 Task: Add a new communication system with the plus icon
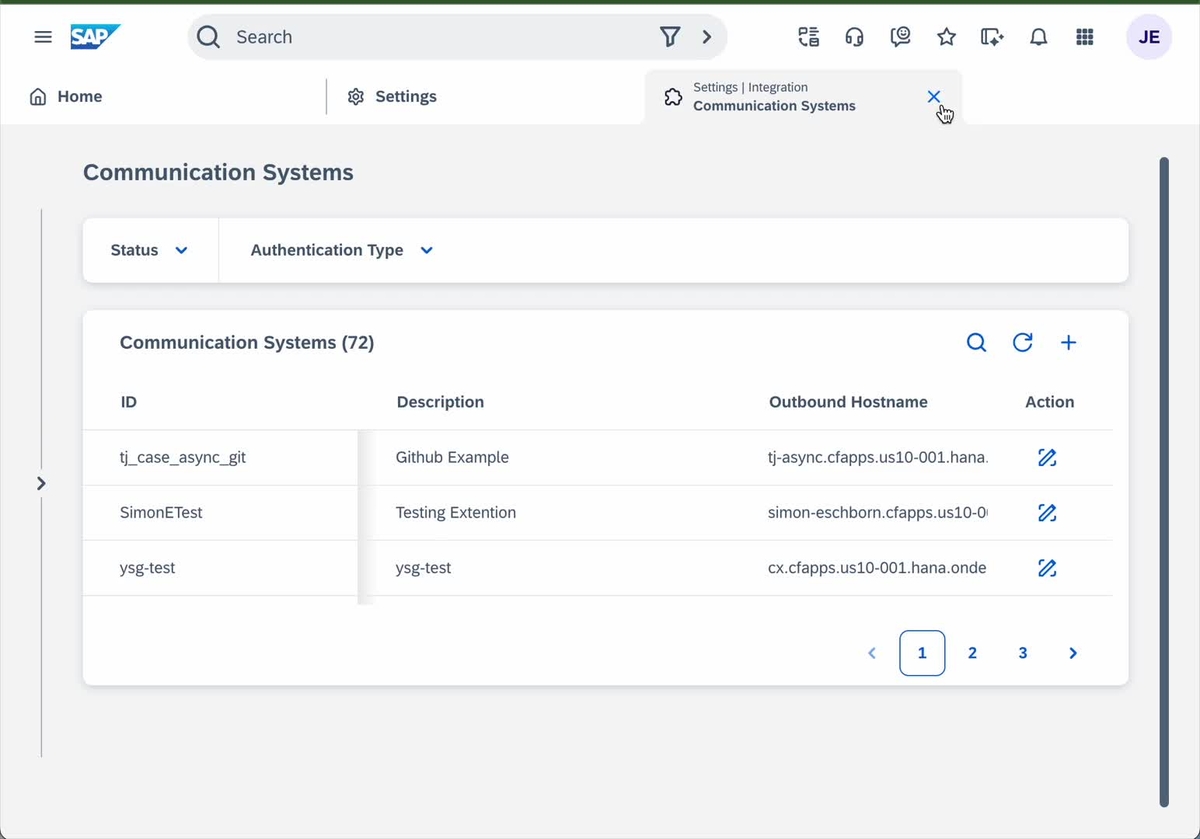point(1068,342)
